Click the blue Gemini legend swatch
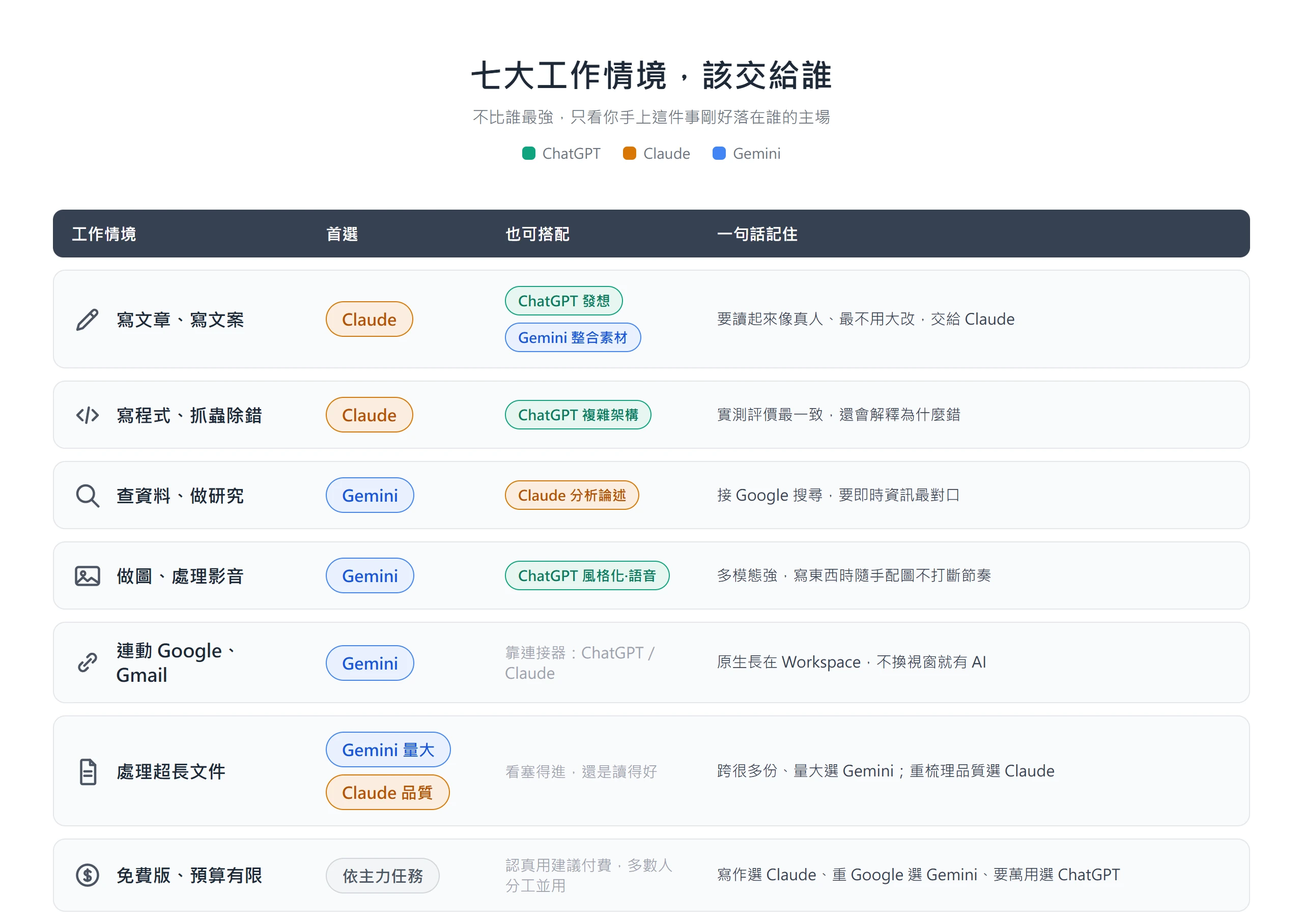Image resolution: width=1303 pixels, height=924 pixels. (719, 154)
